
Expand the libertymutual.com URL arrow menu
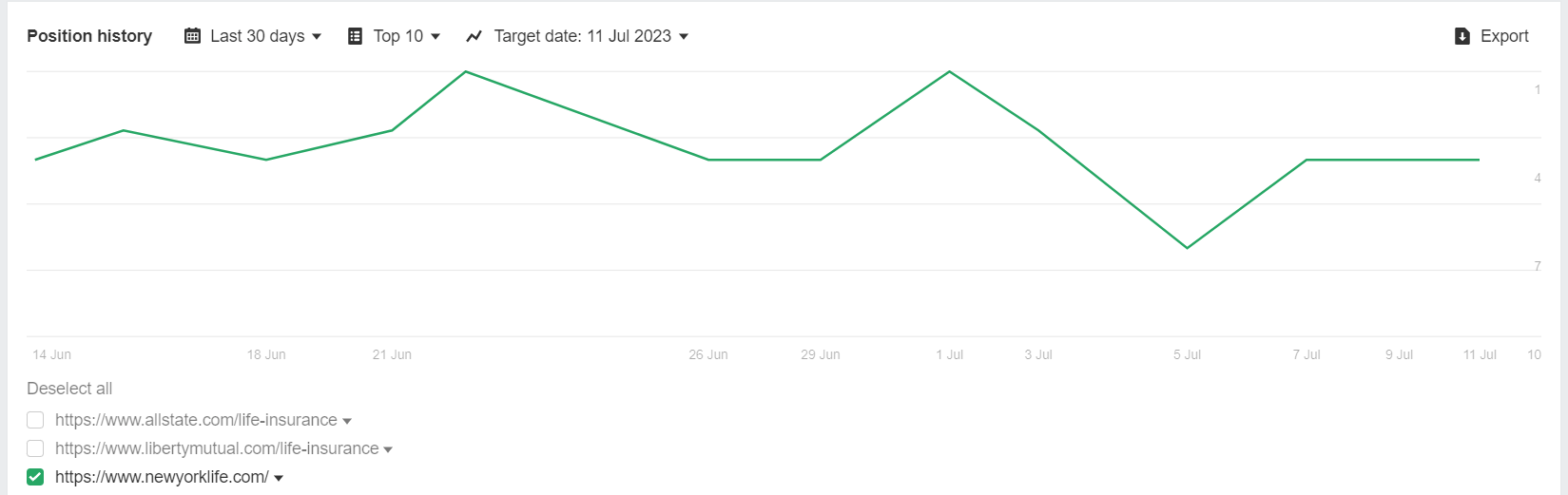coord(388,449)
